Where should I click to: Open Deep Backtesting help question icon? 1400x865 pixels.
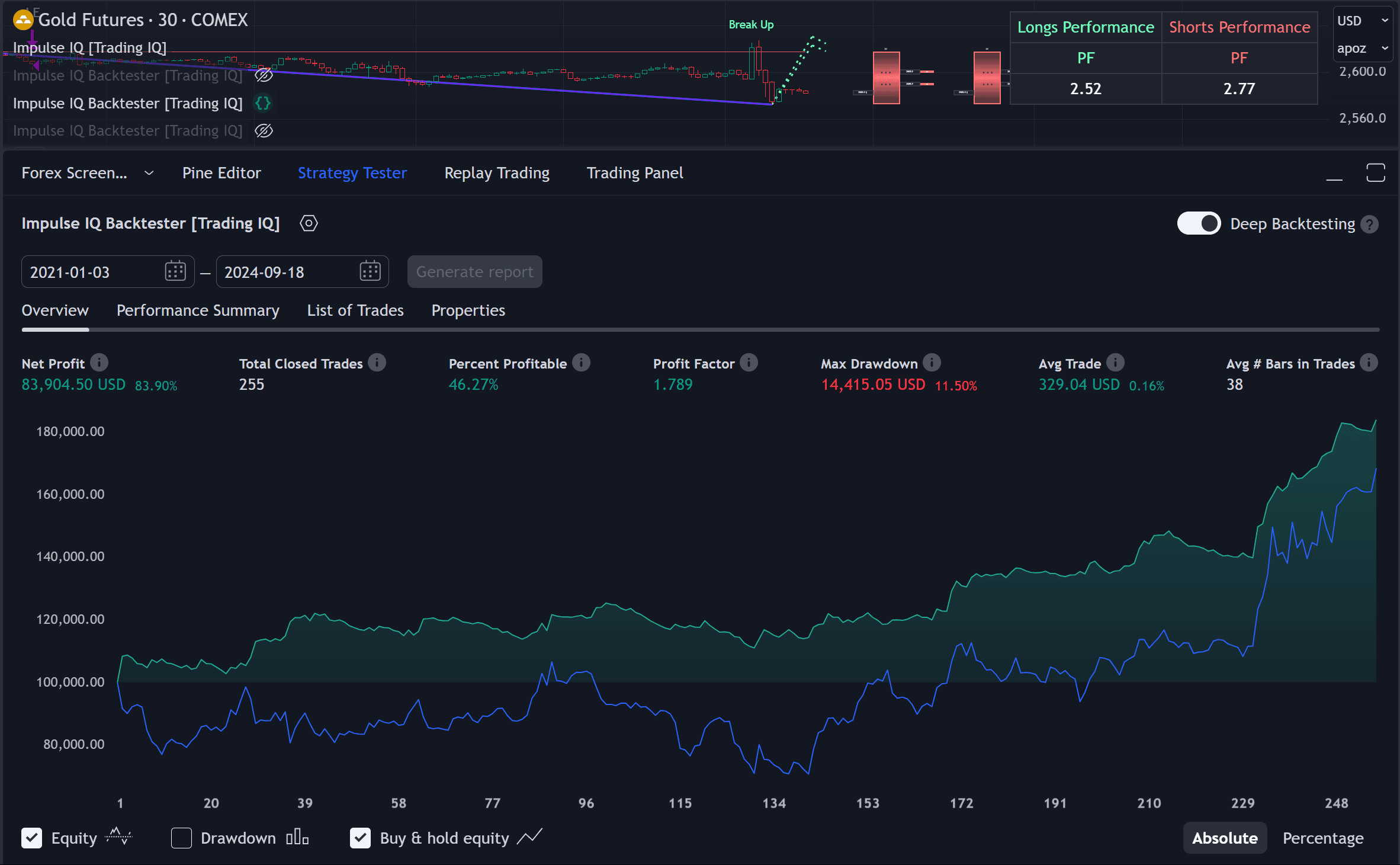point(1369,224)
